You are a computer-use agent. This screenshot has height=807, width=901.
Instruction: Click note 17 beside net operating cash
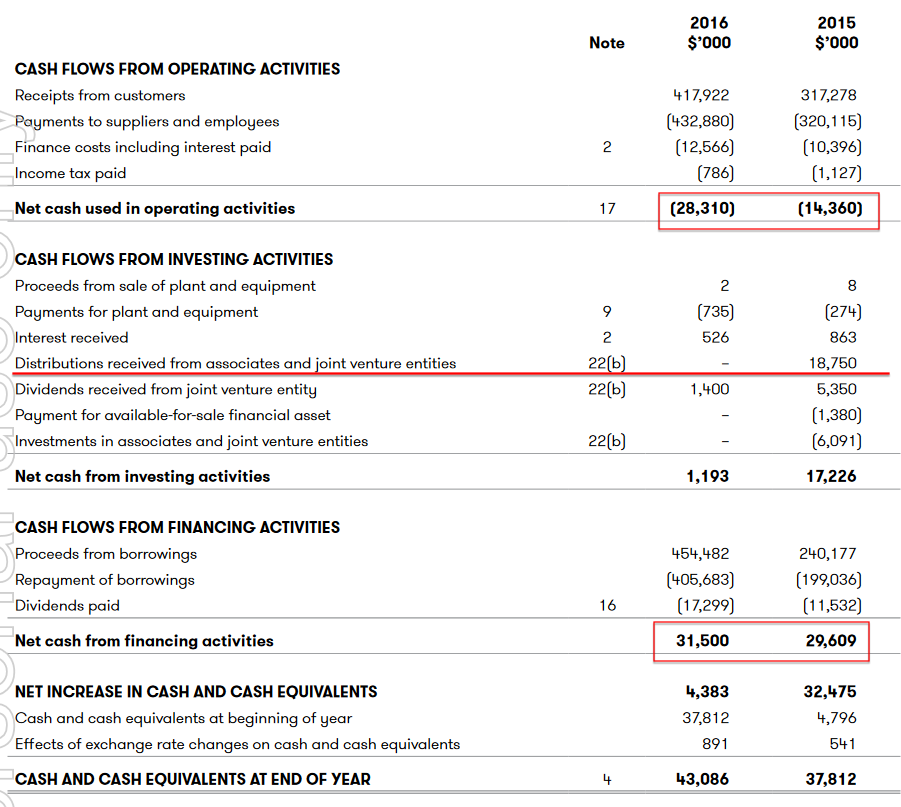coord(607,209)
